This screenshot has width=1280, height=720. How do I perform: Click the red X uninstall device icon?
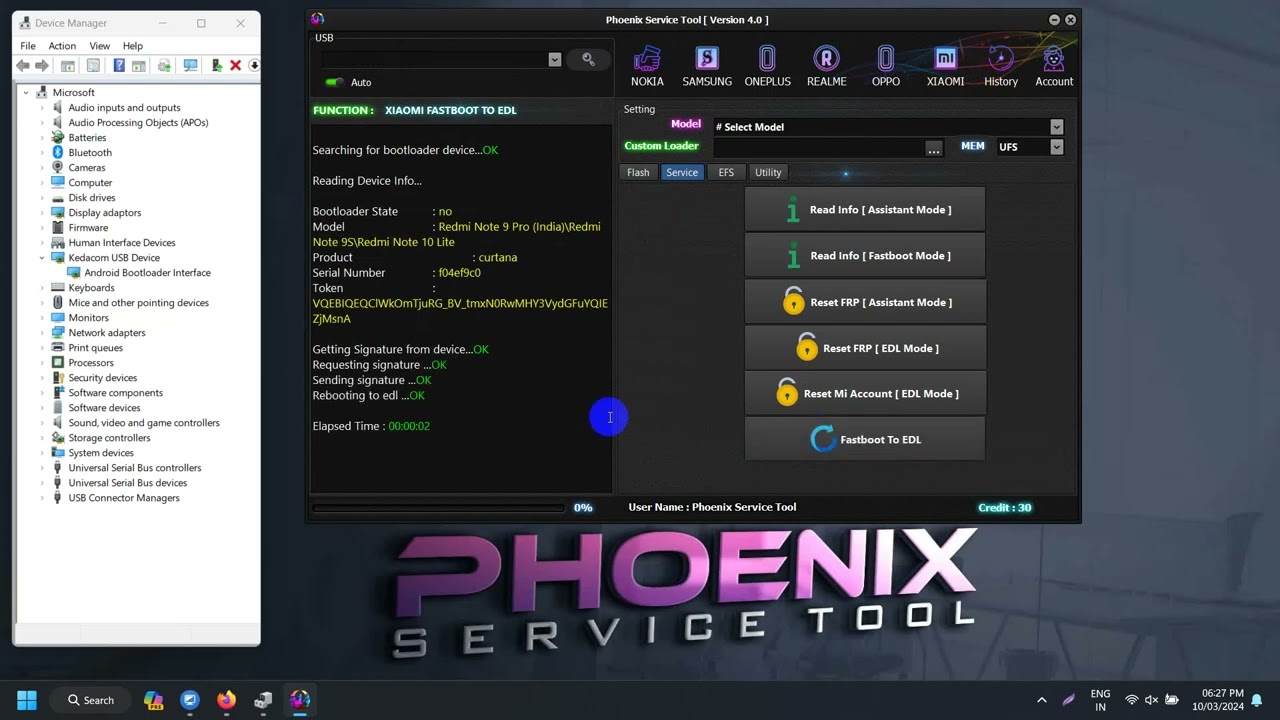(x=236, y=66)
